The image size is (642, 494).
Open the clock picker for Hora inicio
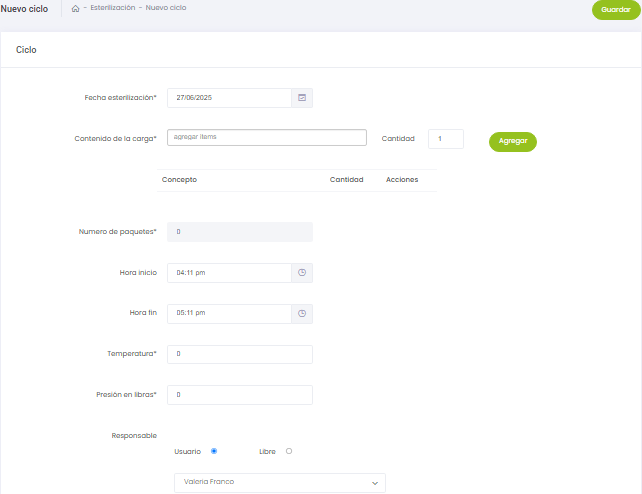click(302, 273)
